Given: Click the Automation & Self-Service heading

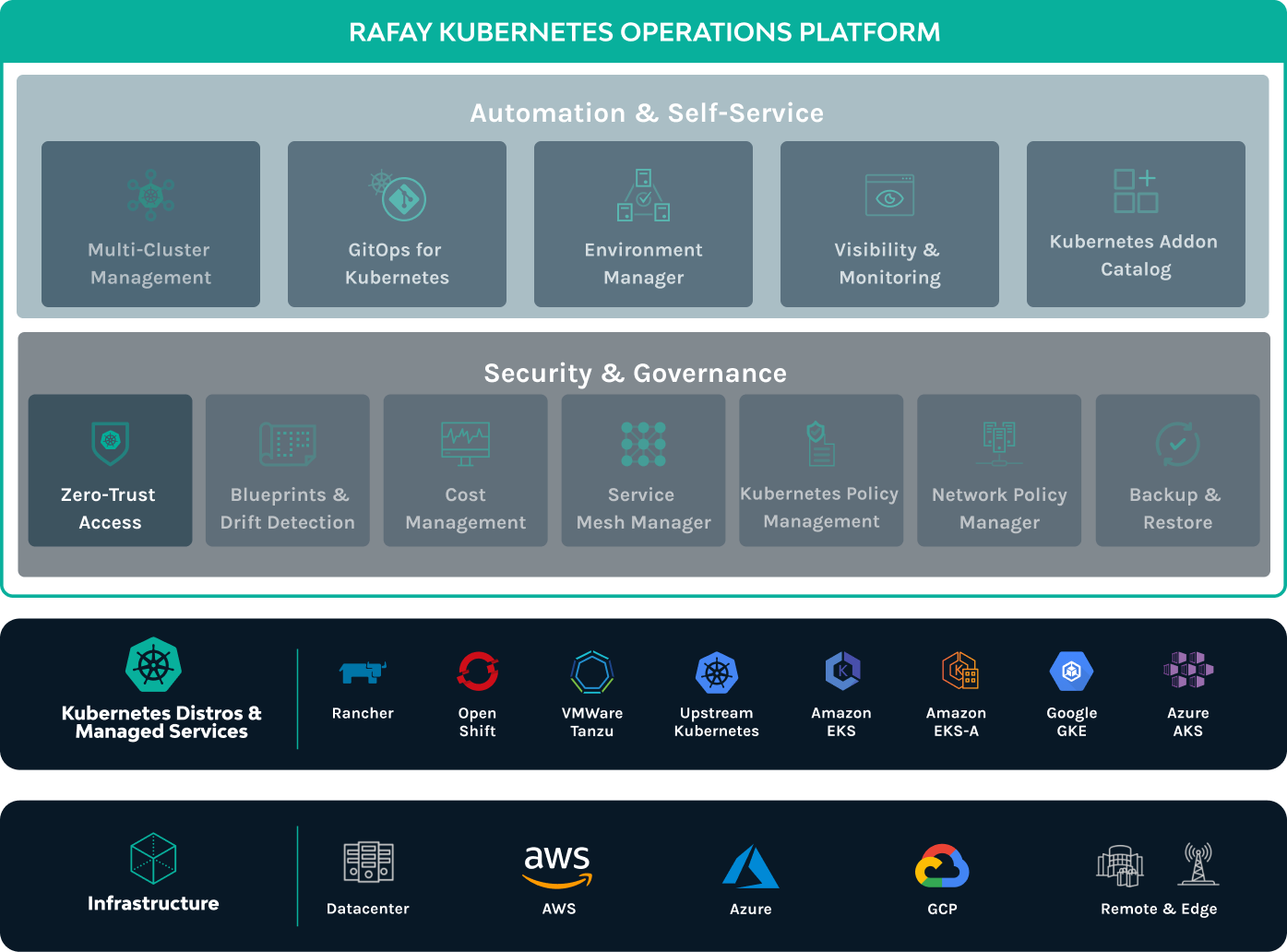Looking at the screenshot, I should [x=647, y=113].
